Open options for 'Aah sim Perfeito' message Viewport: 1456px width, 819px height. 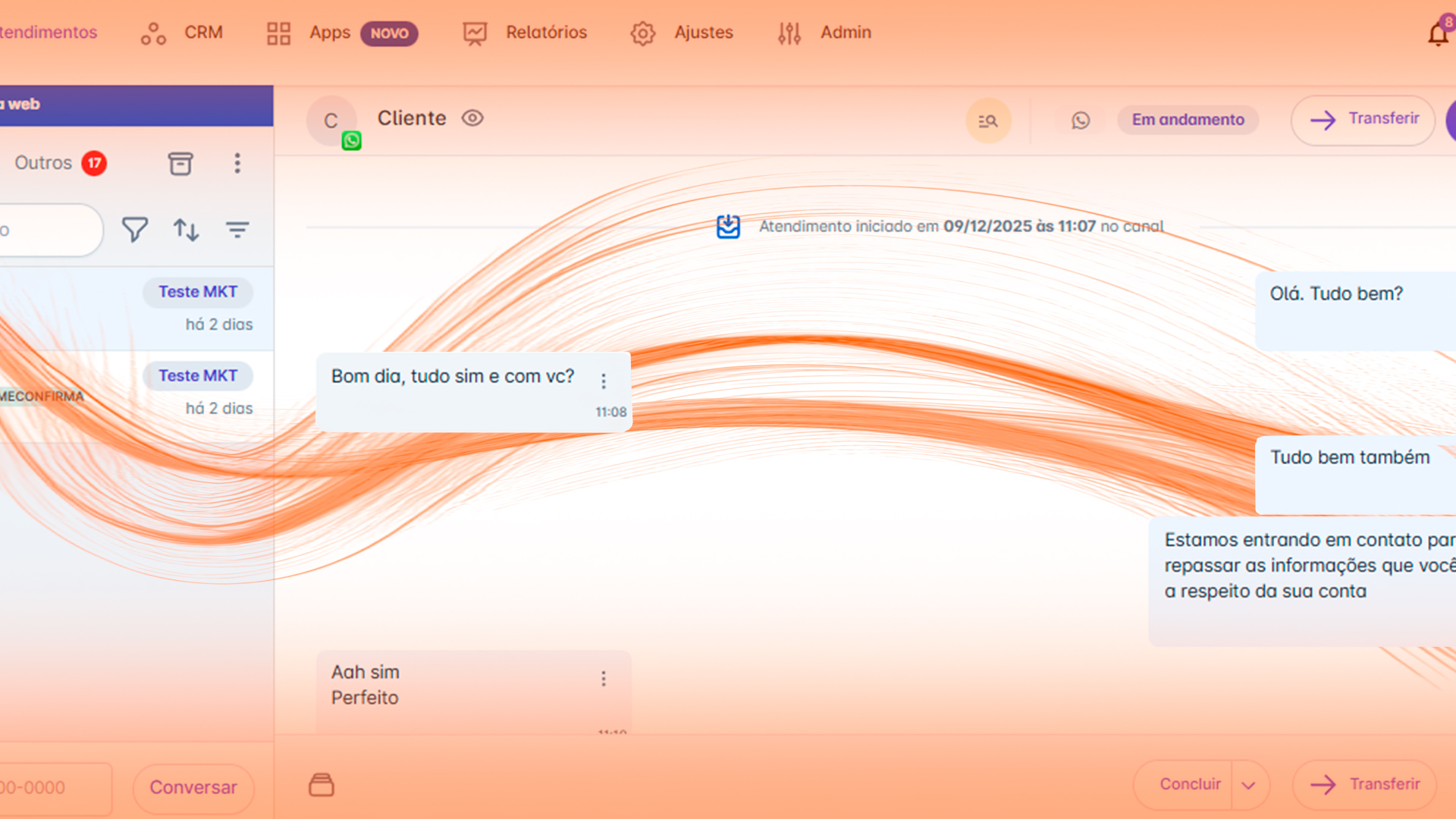point(604,679)
